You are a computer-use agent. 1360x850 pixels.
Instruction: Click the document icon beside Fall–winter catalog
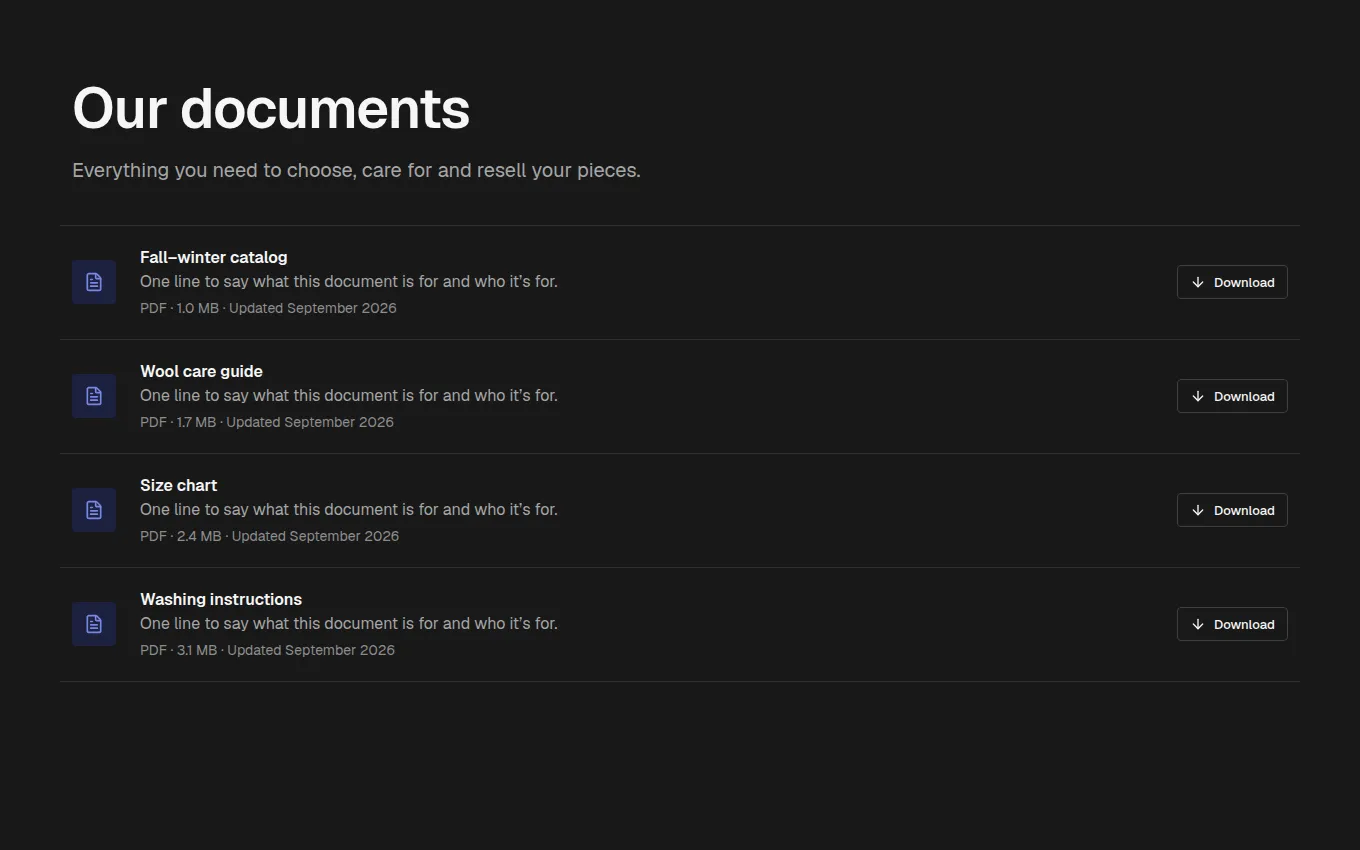click(x=94, y=282)
